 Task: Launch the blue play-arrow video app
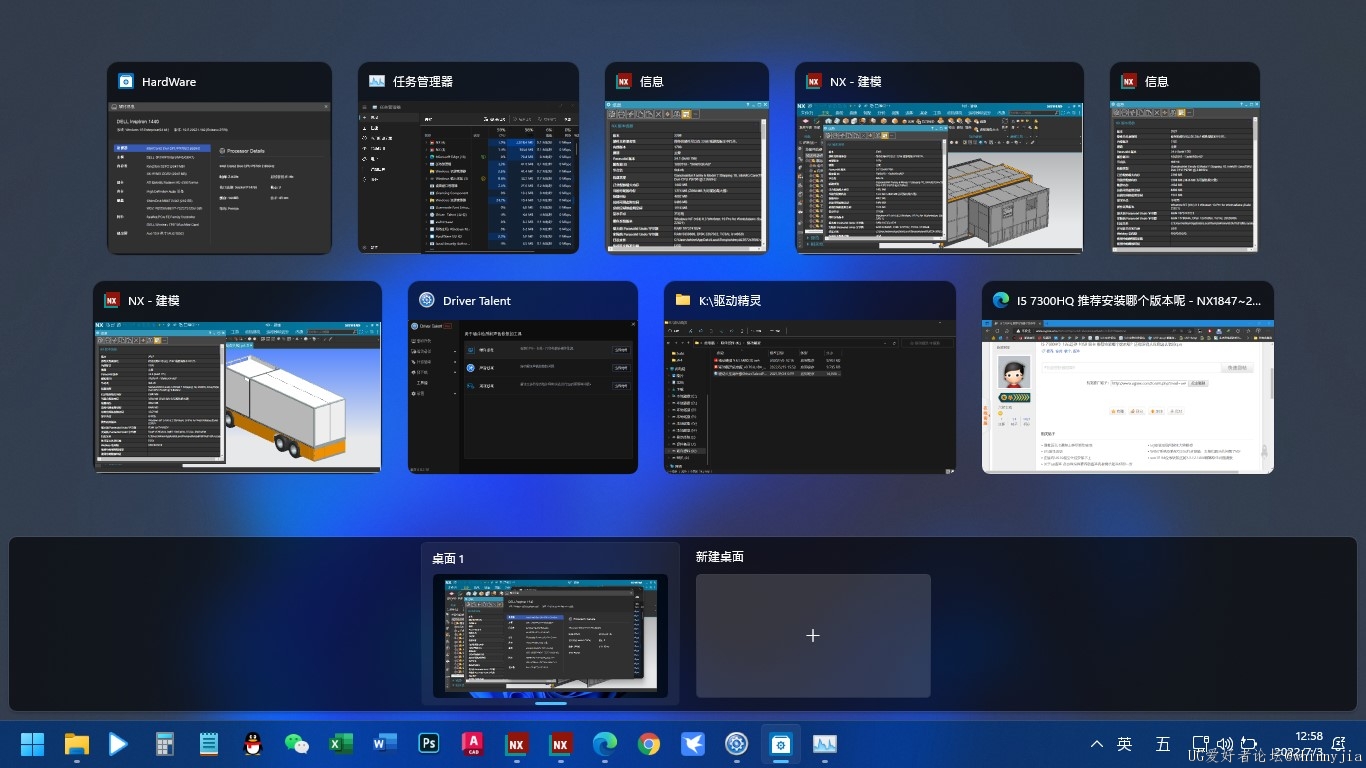click(119, 744)
